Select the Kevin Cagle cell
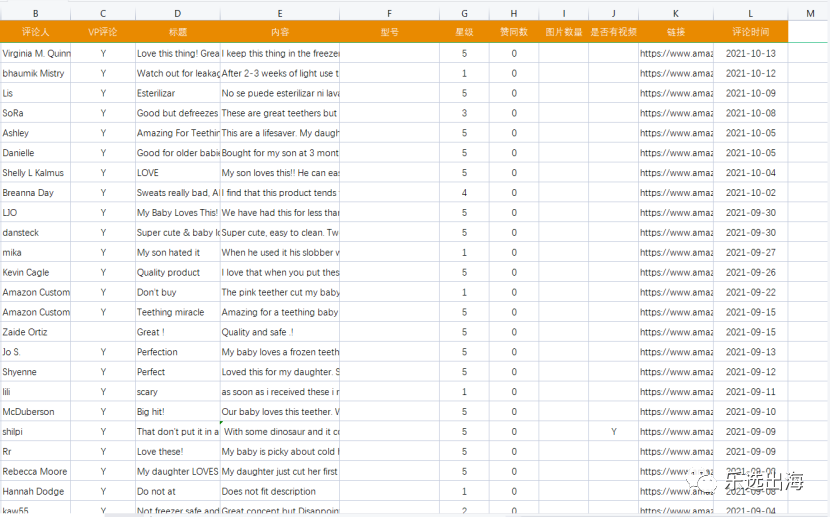The width and height of the screenshot is (830, 517). 35,272
